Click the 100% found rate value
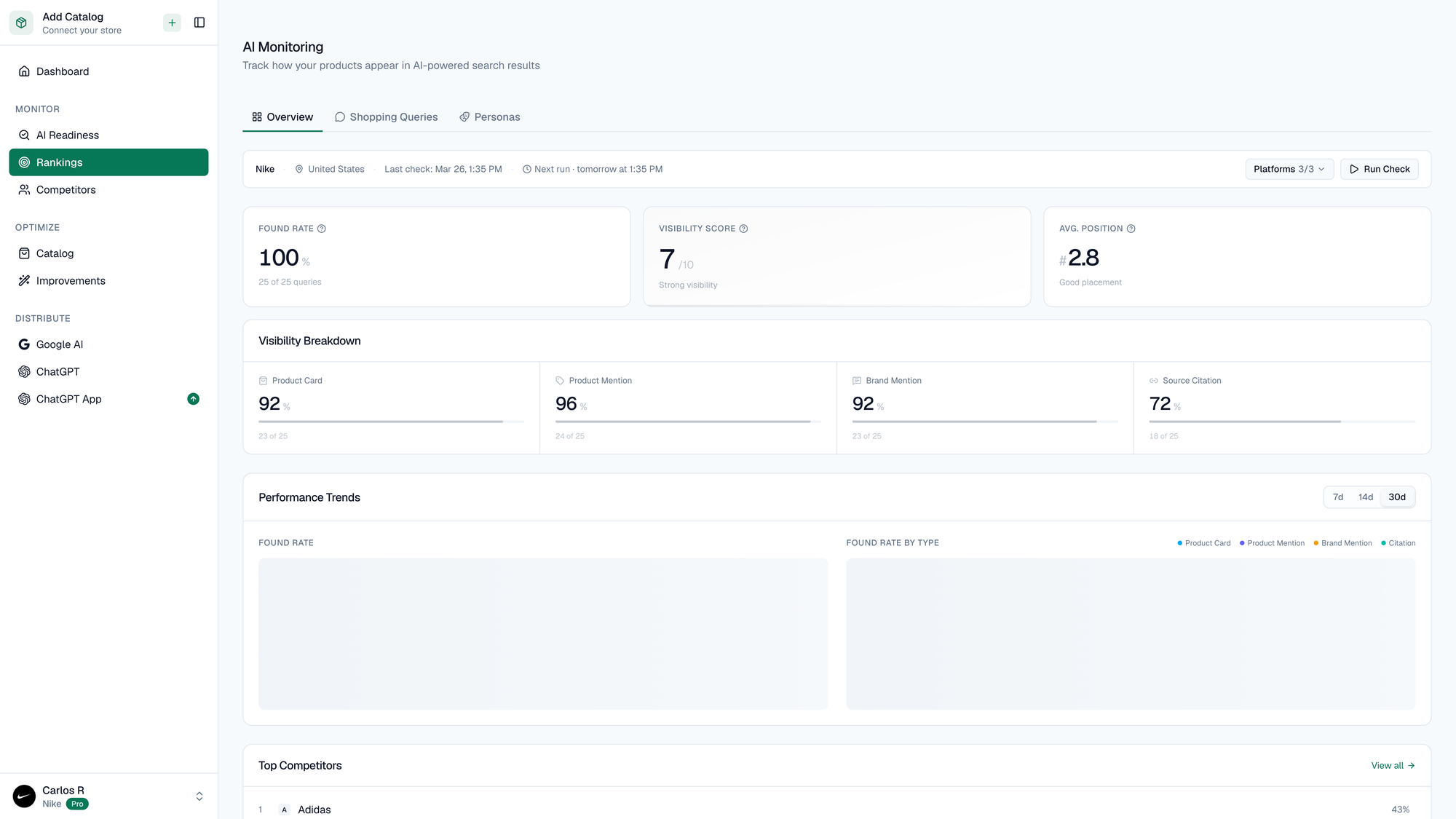1456x819 pixels. click(284, 258)
